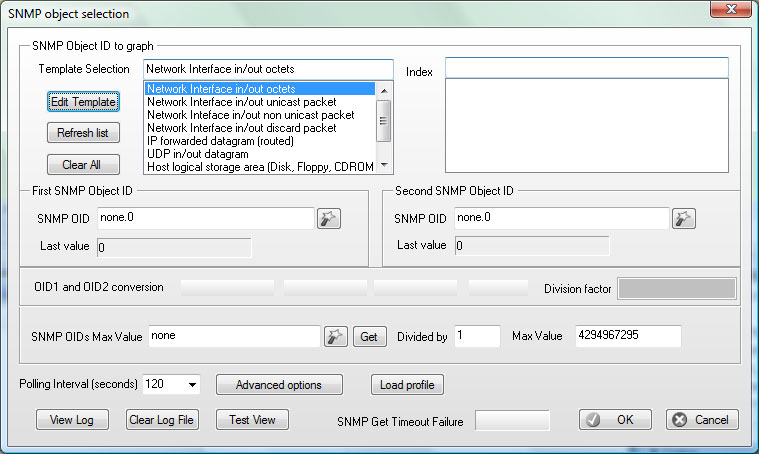The width and height of the screenshot is (759, 454).
Task: Click the empty Index list box
Action: [587, 125]
